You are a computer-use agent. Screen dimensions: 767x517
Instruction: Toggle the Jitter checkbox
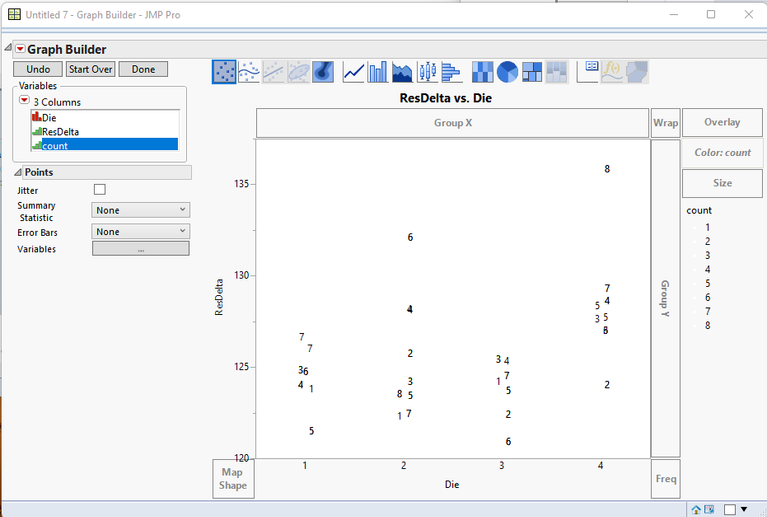click(x=99, y=189)
